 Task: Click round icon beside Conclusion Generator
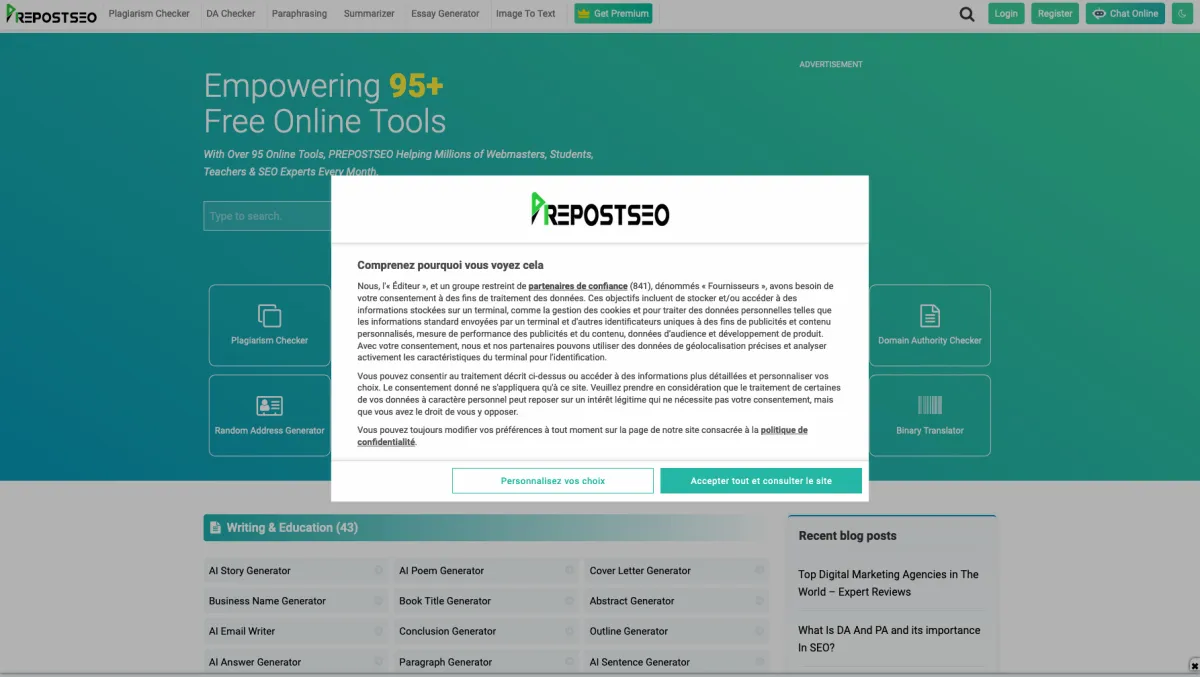coord(569,631)
